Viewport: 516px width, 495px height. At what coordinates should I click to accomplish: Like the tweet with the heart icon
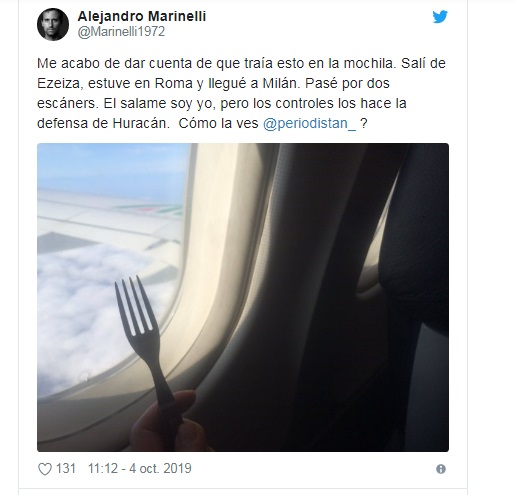pyautogui.click(x=45, y=469)
